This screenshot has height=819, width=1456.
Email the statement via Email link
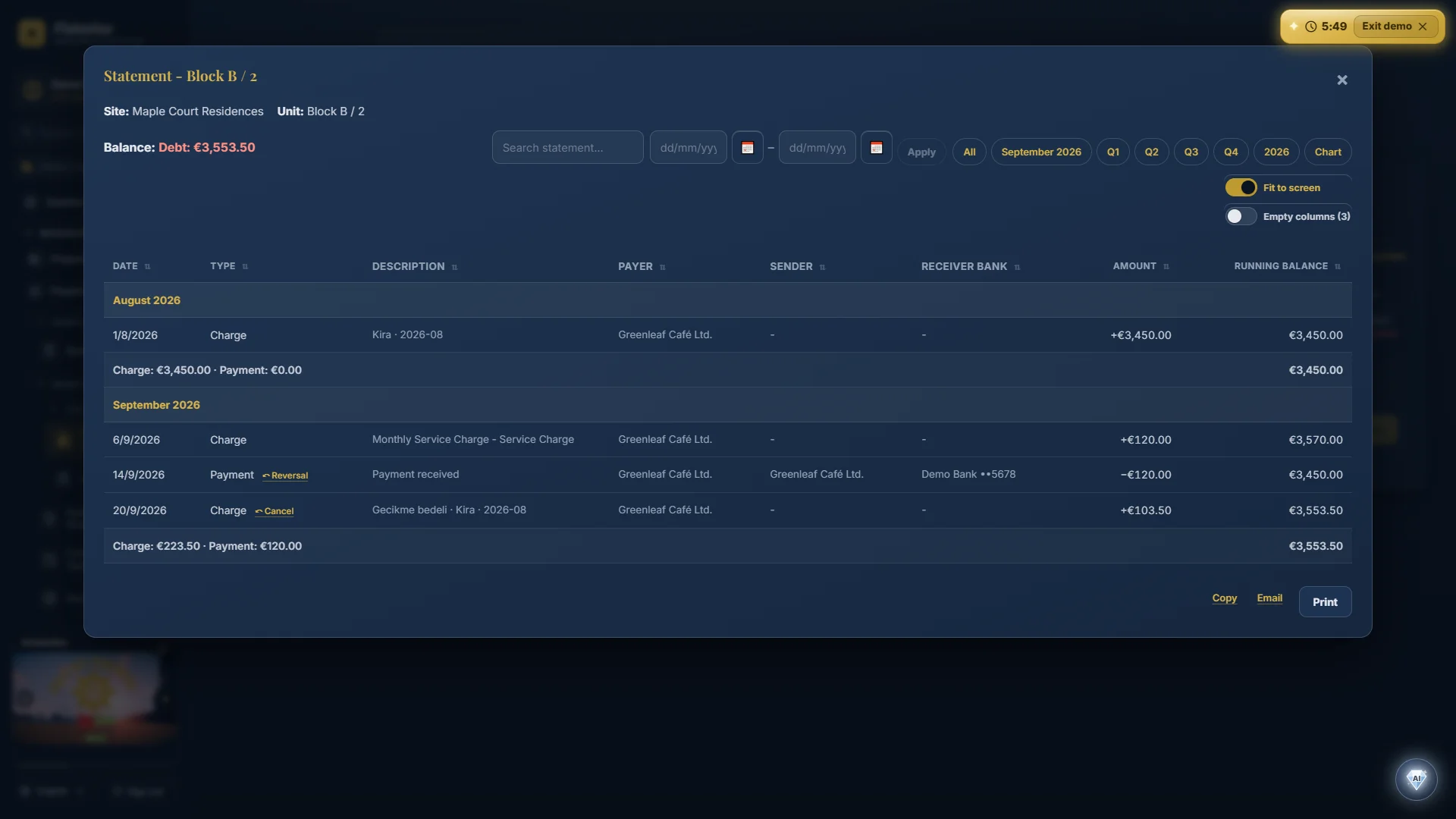point(1269,598)
